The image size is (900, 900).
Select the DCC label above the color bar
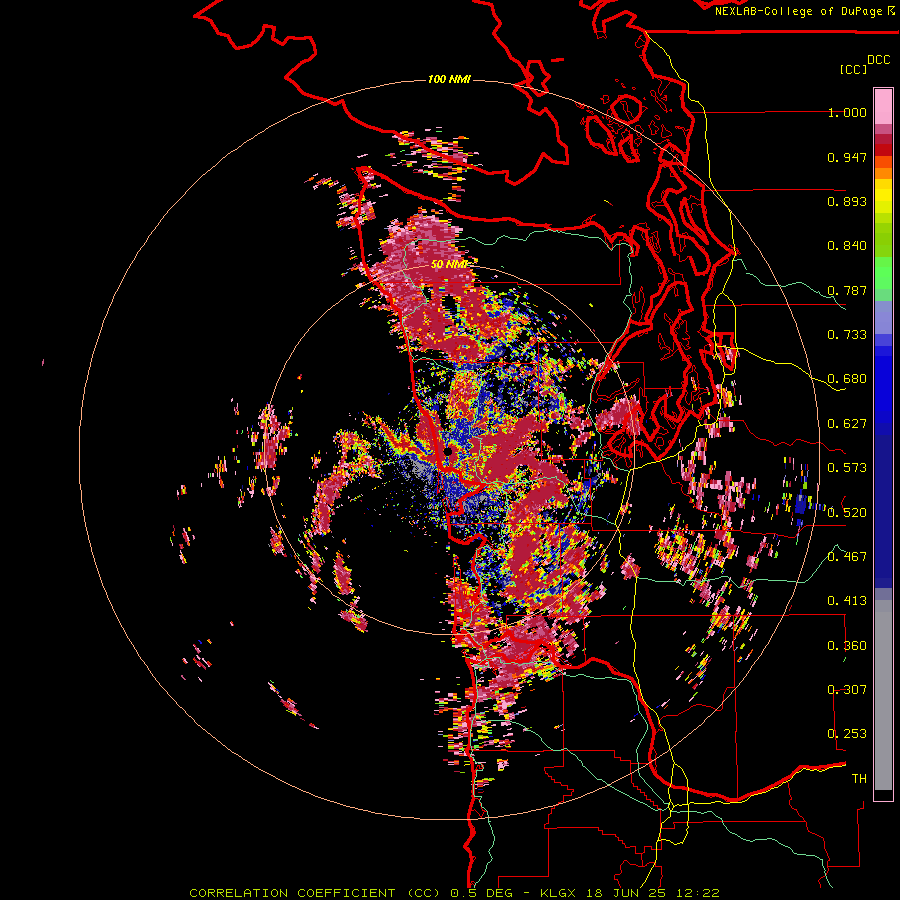[x=878, y=60]
